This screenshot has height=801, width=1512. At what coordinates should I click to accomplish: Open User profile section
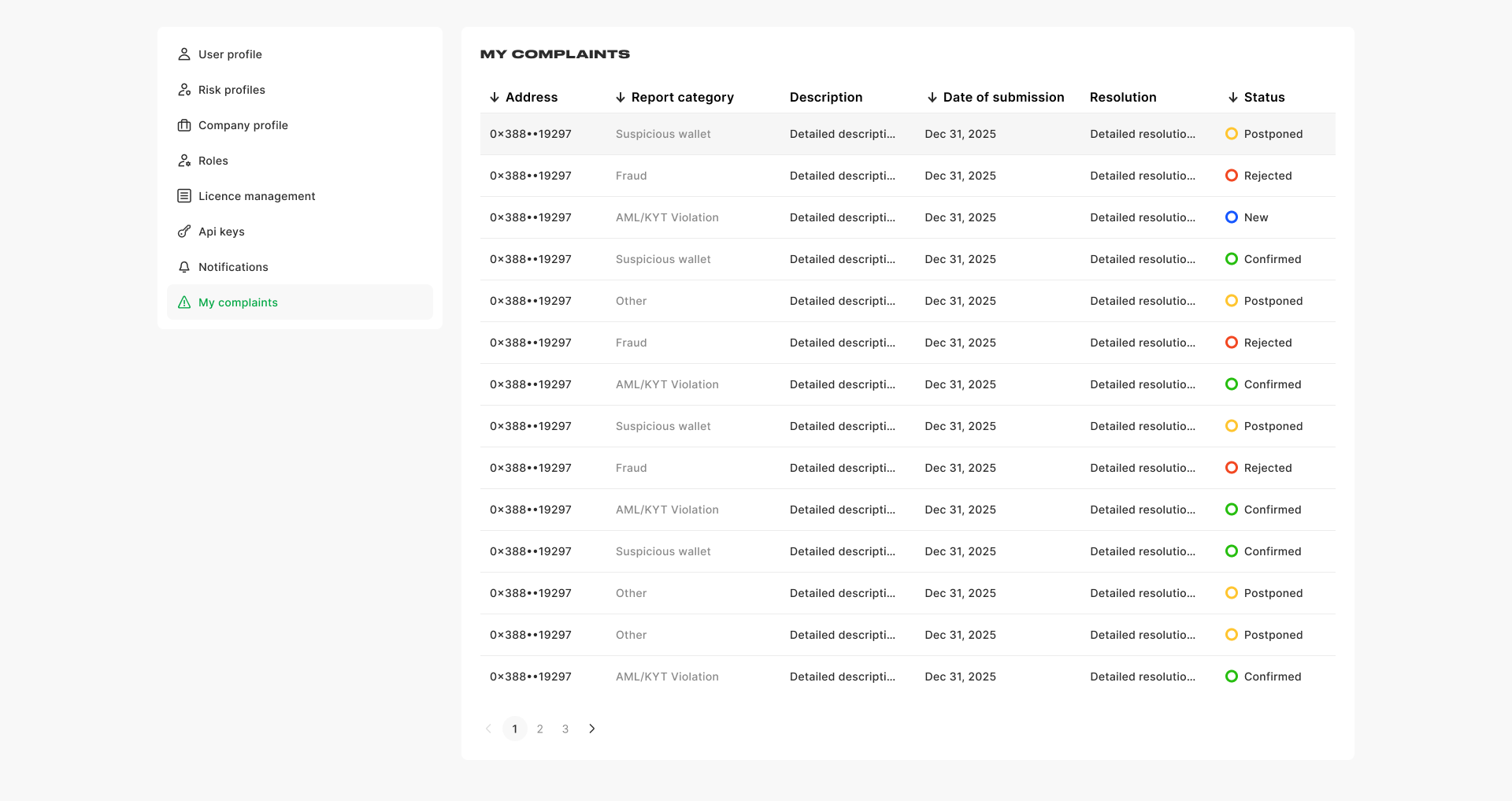click(x=300, y=54)
